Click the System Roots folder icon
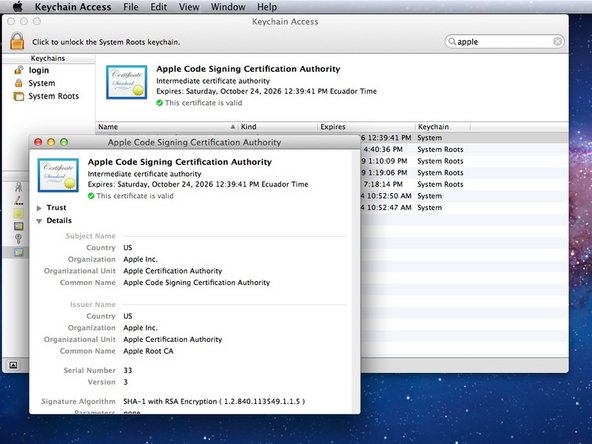 (18, 96)
